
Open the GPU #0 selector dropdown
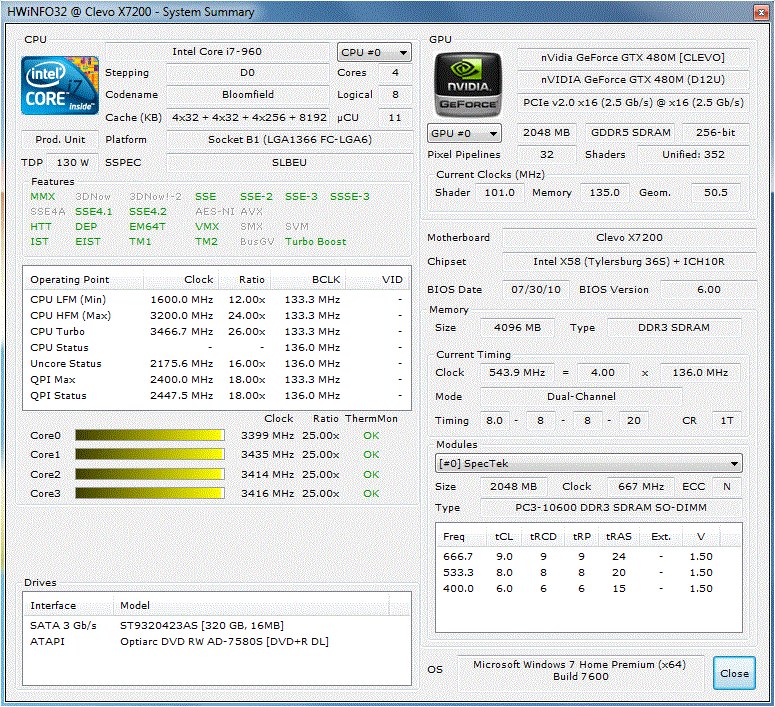(464, 133)
